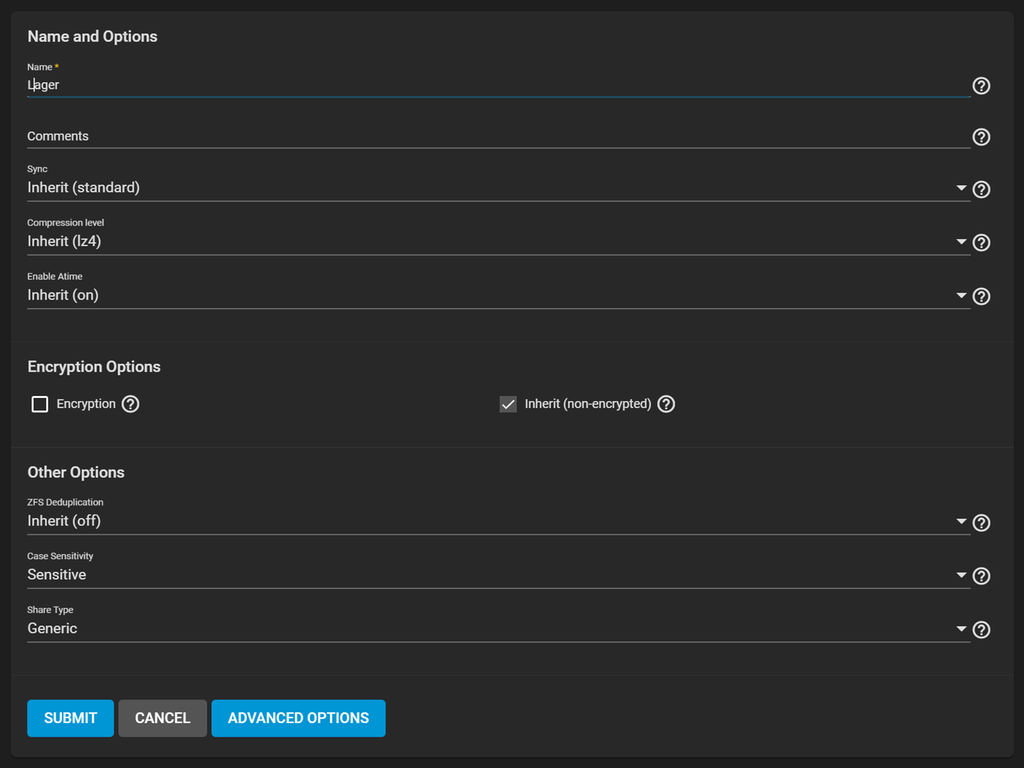
Task: Click the Advanced Options button
Action: click(298, 718)
